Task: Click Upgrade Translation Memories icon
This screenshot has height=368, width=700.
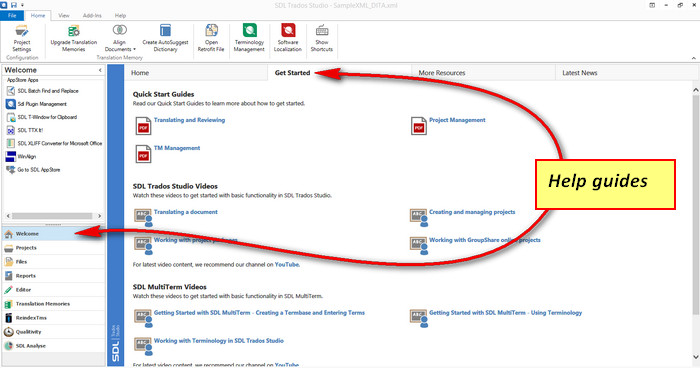Action: [x=74, y=31]
